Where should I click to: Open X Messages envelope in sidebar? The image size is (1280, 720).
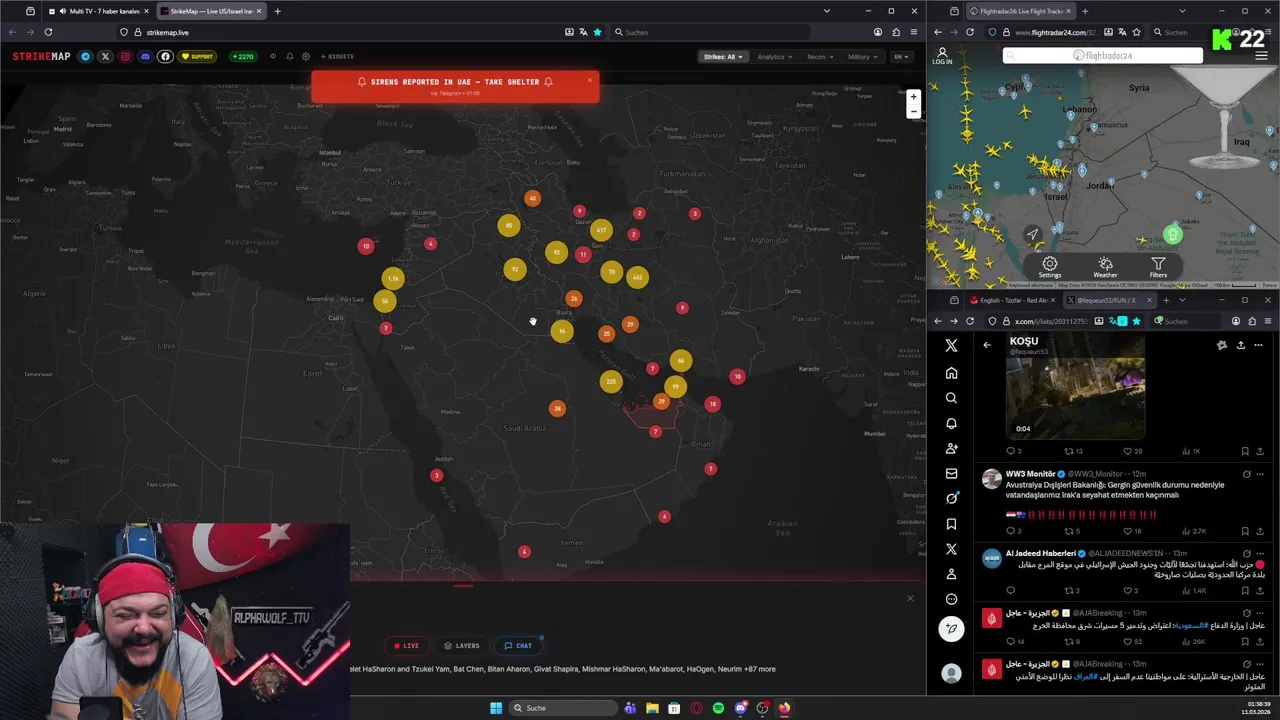pos(951,473)
